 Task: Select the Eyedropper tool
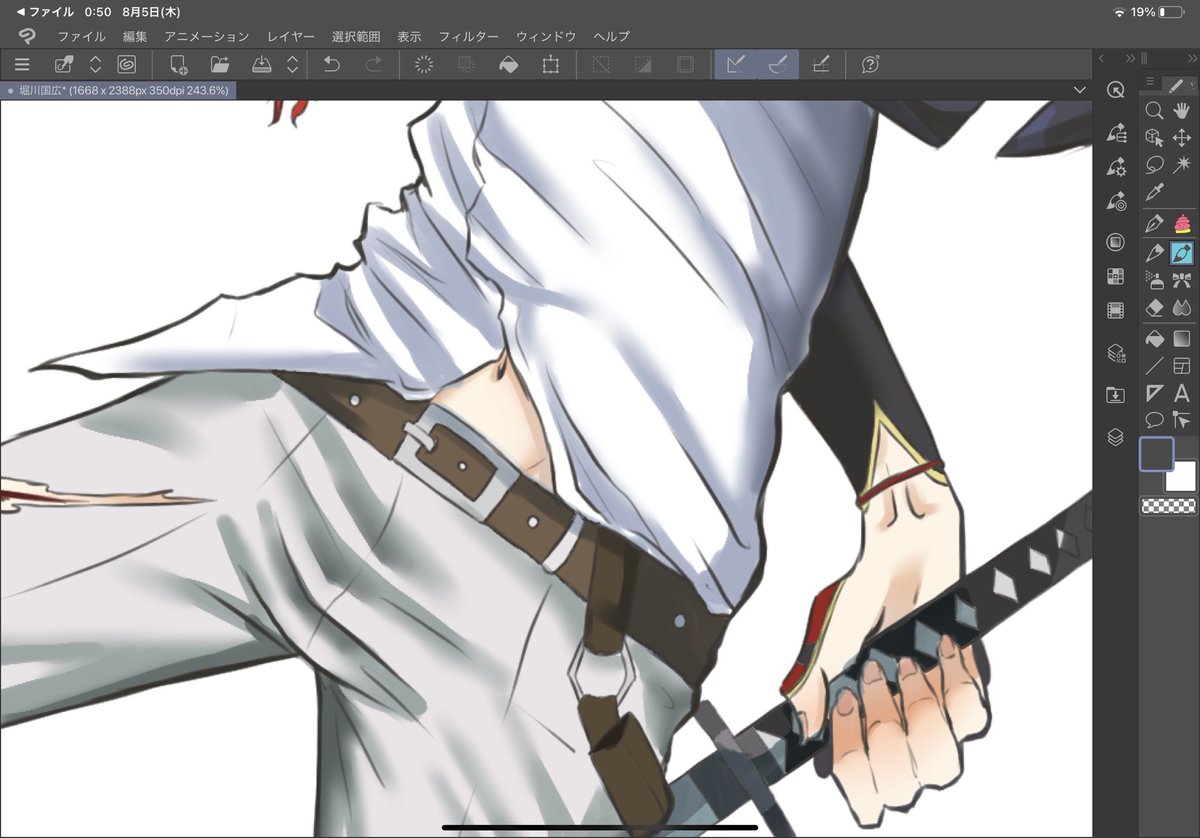coord(1154,192)
